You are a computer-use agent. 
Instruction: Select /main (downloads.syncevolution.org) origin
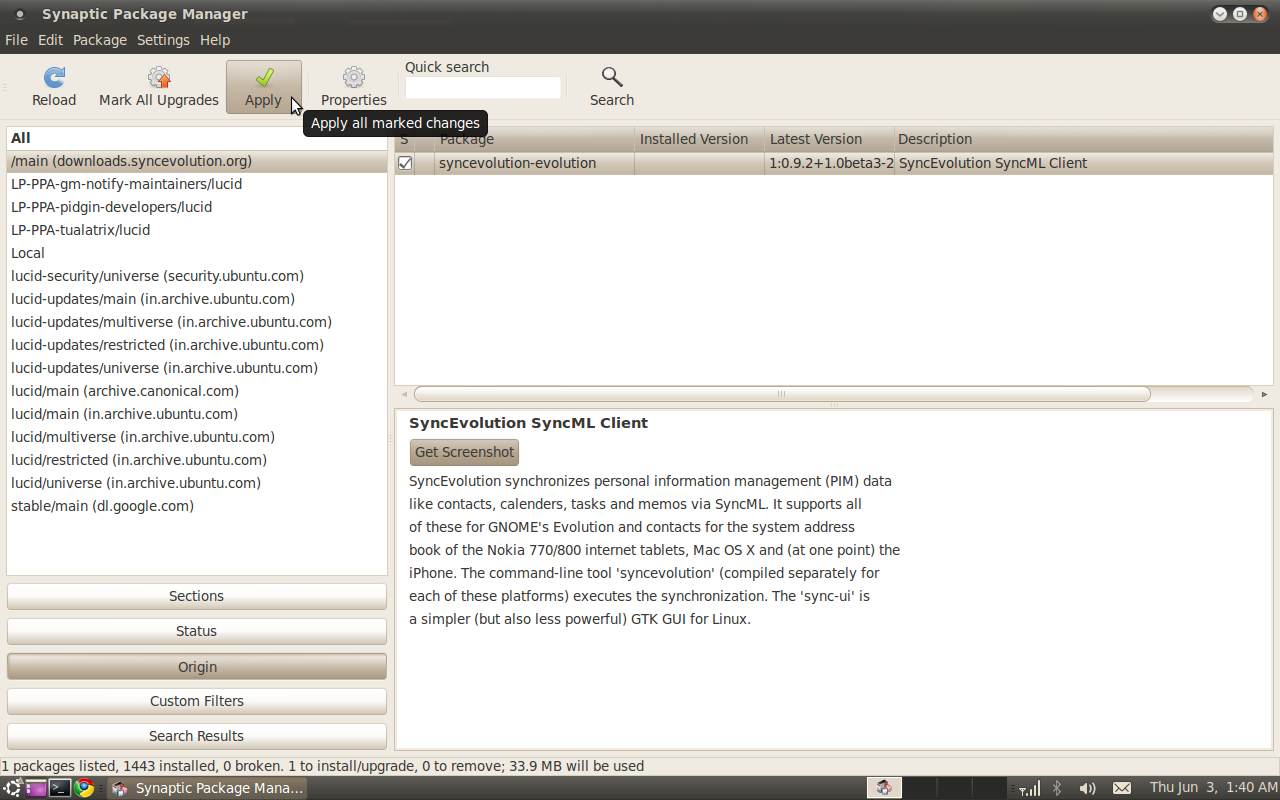pyautogui.click(x=197, y=161)
